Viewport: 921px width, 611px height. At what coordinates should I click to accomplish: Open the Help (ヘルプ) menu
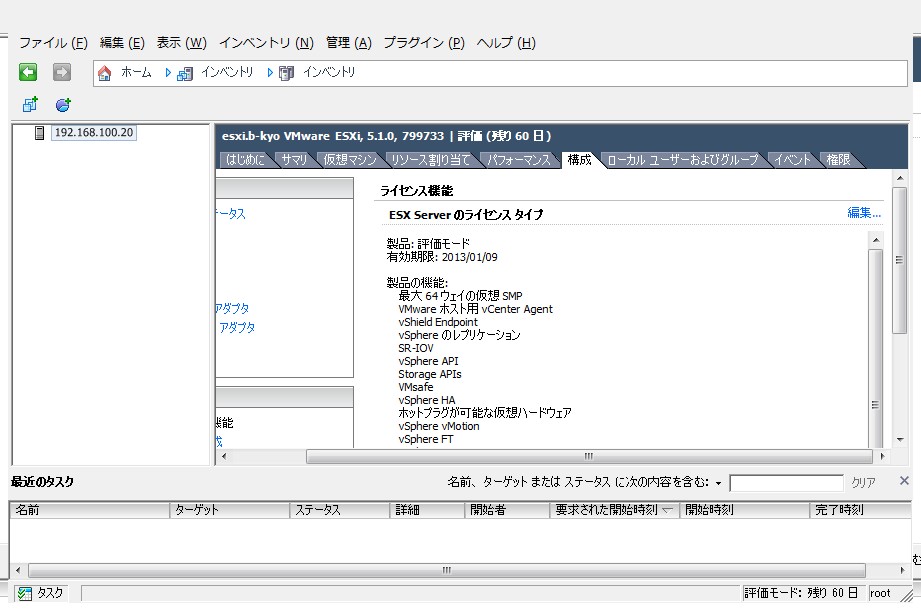point(506,43)
